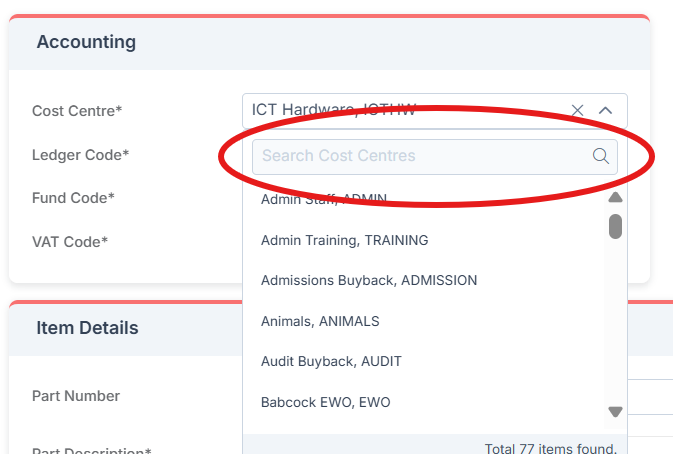Clear the selected ICT Hardware cost centre
673x454 pixels.
pyautogui.click(x=577, y=110)
